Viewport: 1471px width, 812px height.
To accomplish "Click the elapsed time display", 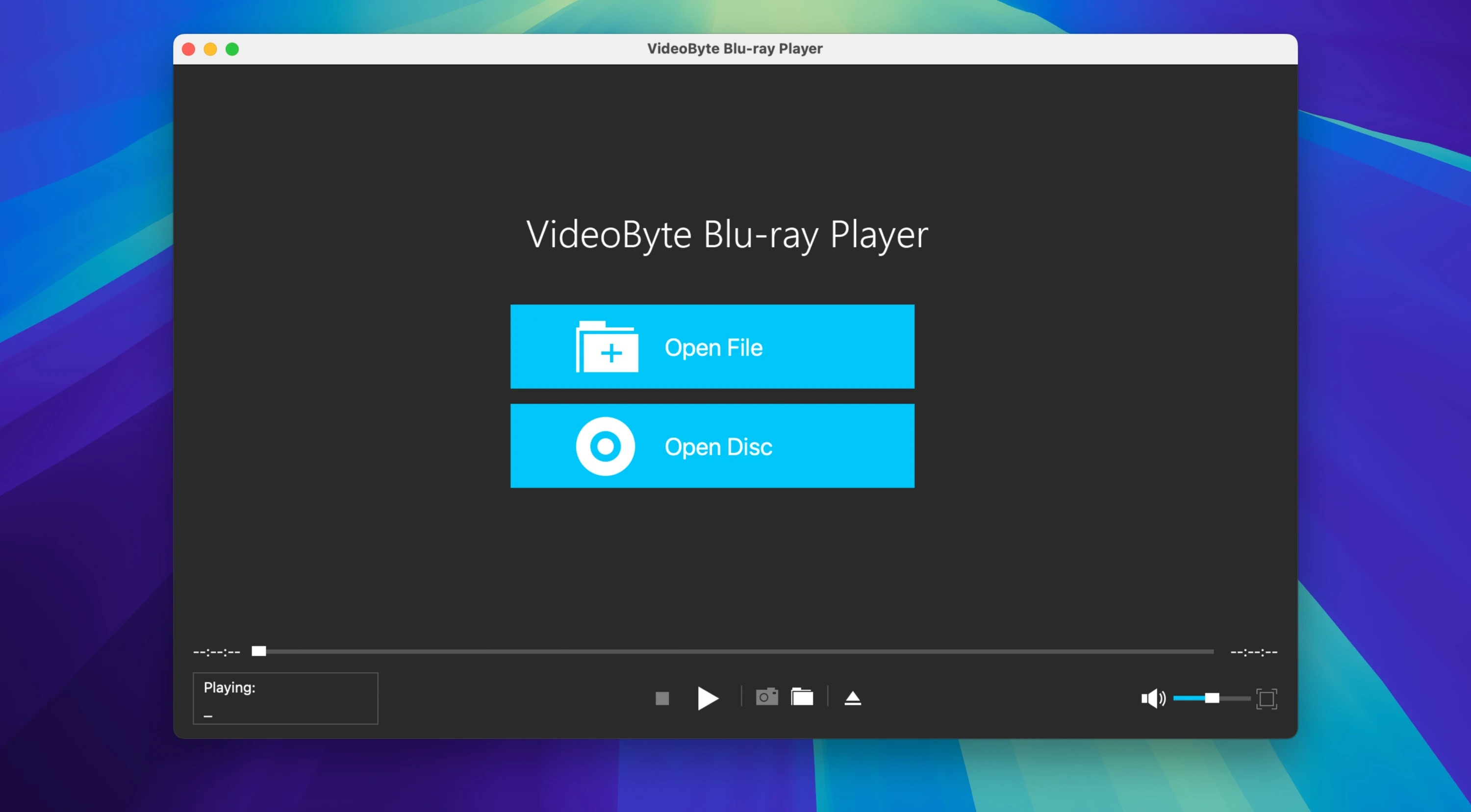I will tap(216, 651).
